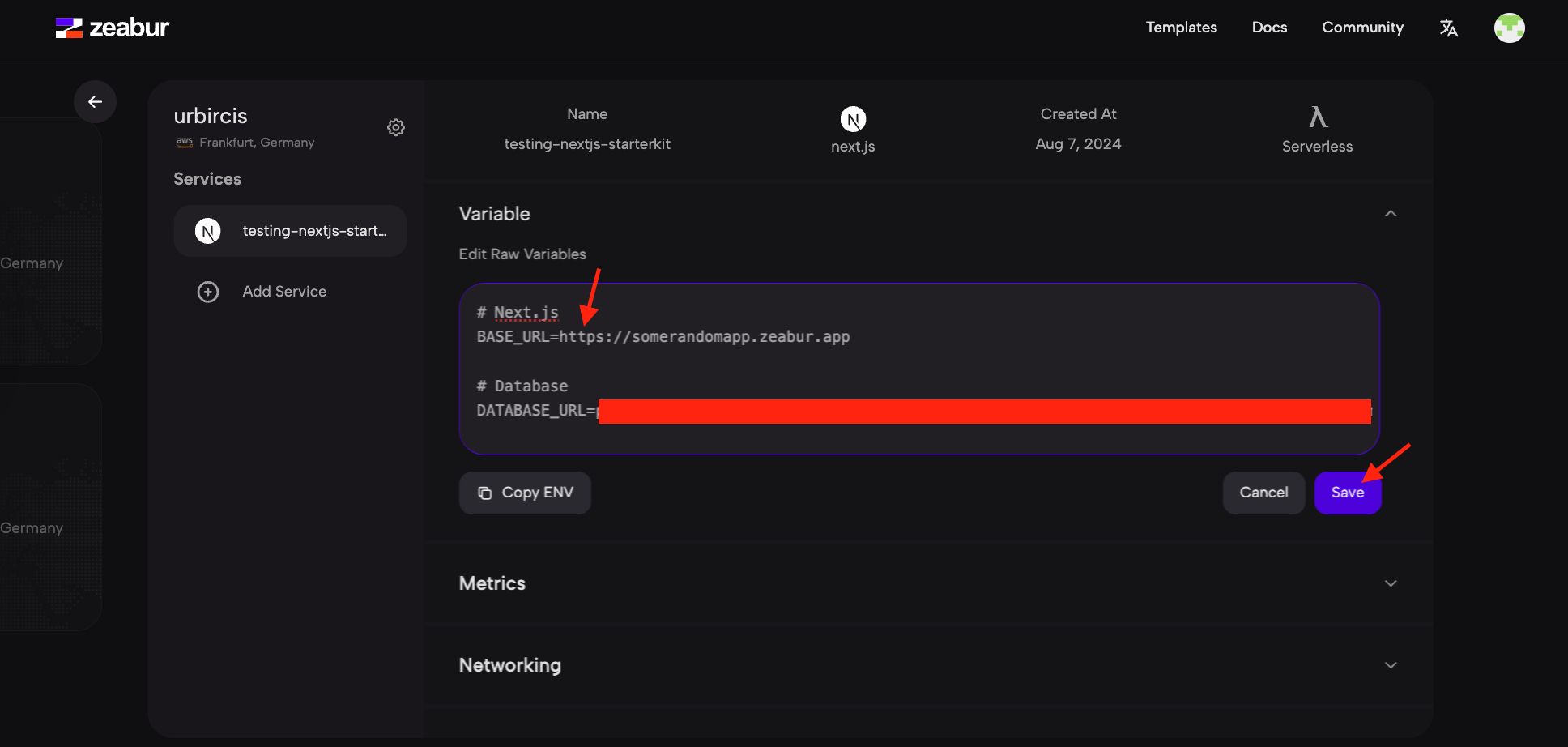Click the service name testing-nextjs-starterkit
Screen dimensions: 1568x747
(x=587, y=144)
